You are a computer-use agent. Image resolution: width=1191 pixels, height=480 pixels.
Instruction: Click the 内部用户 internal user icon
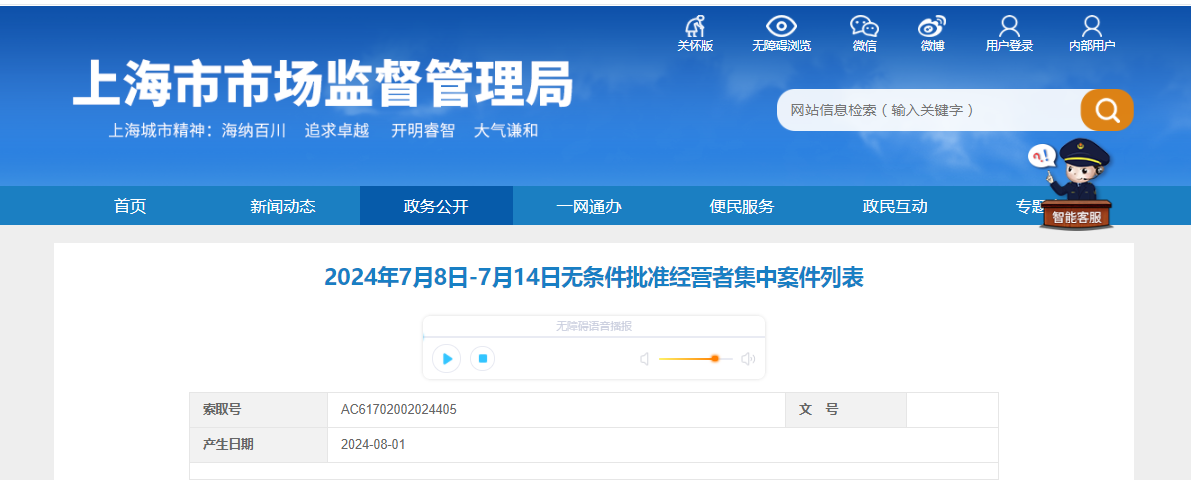(1092, 27)
